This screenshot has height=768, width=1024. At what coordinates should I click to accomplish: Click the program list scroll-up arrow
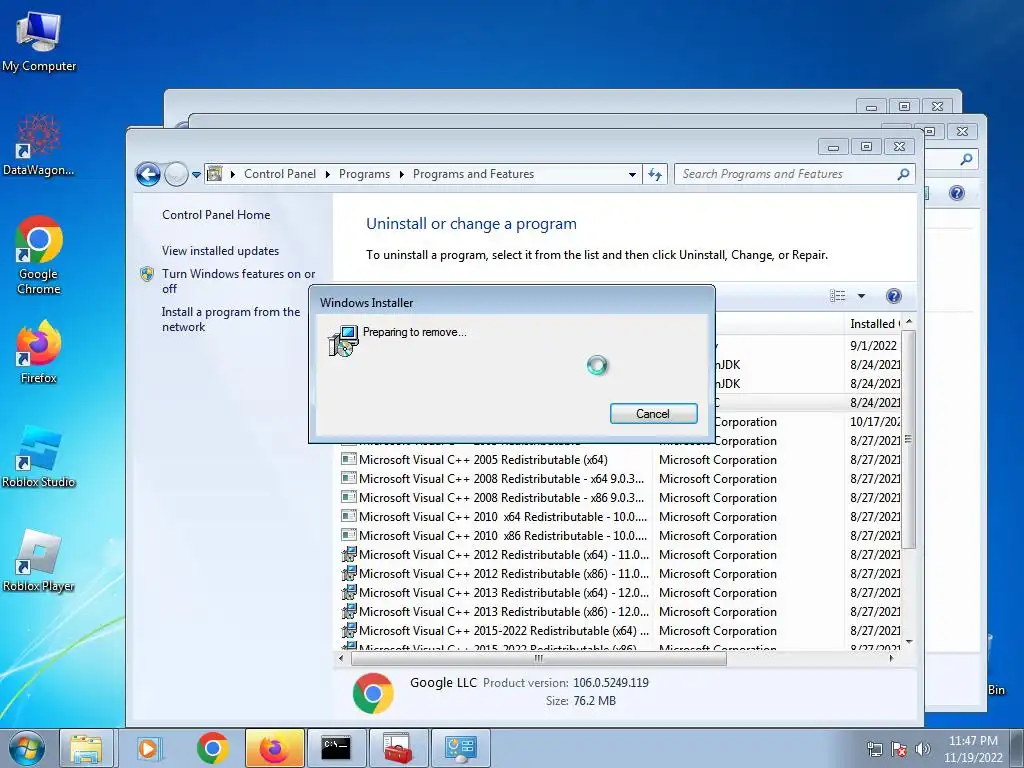pyautogui.click(x=908, y=323)
